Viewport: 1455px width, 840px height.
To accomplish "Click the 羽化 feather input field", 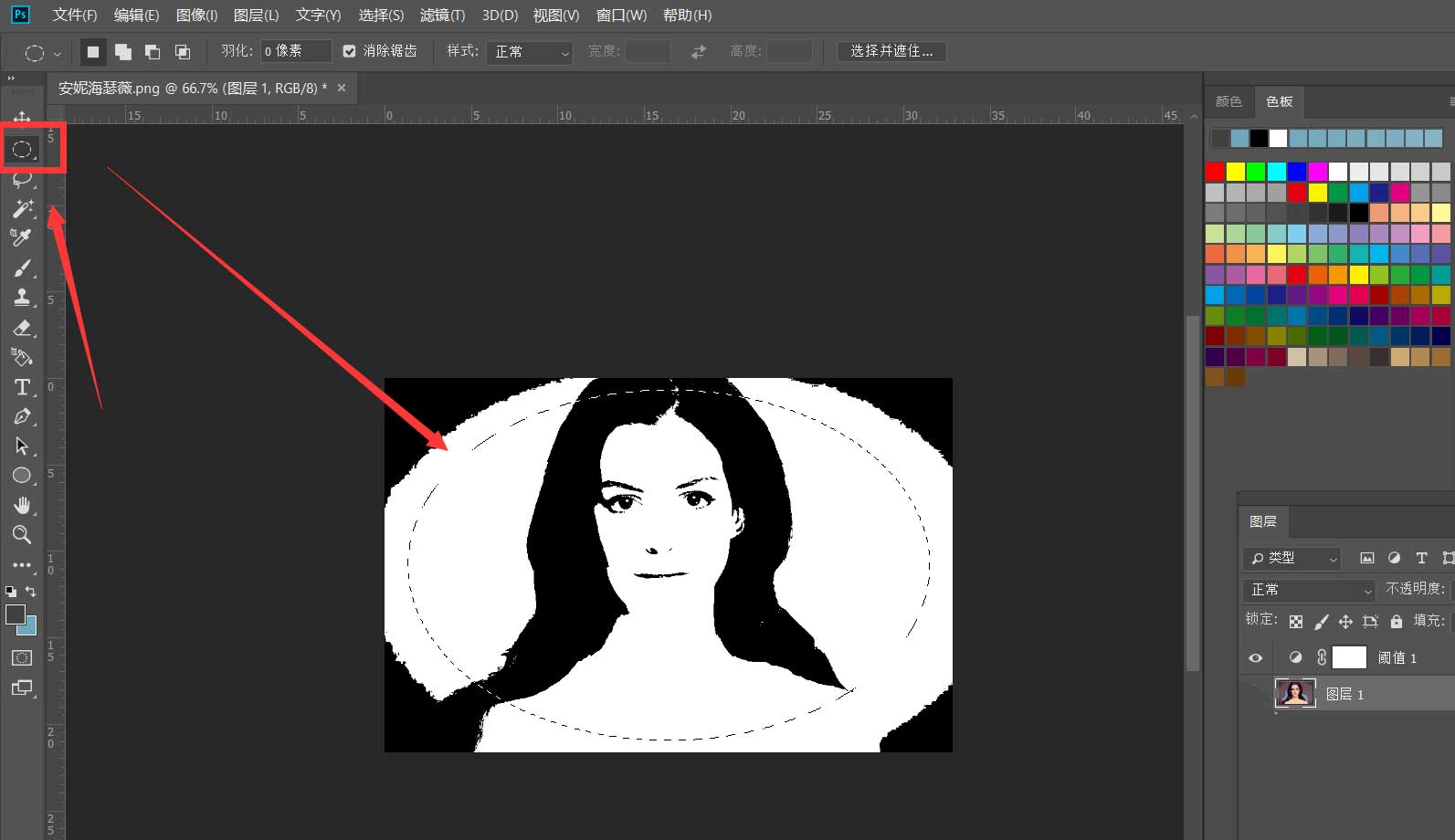I will tap(296, 51).
